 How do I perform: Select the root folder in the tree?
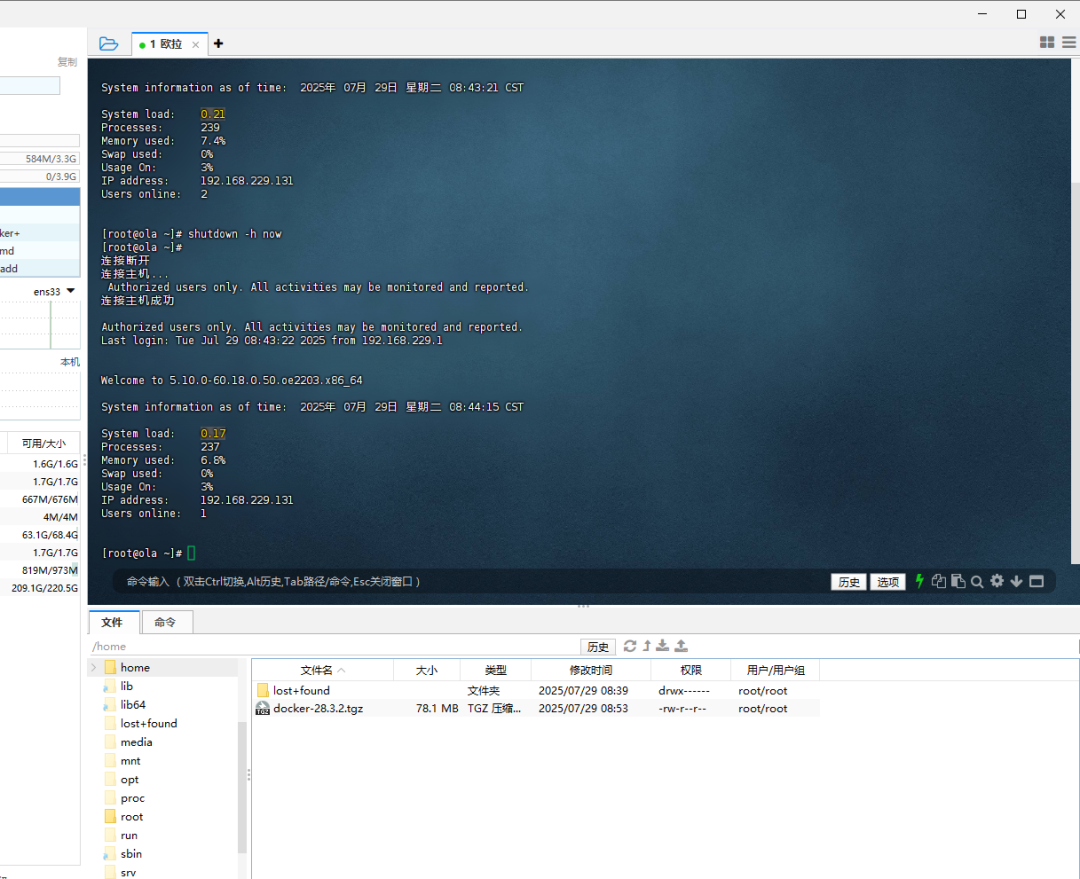[x=124, y=816]
